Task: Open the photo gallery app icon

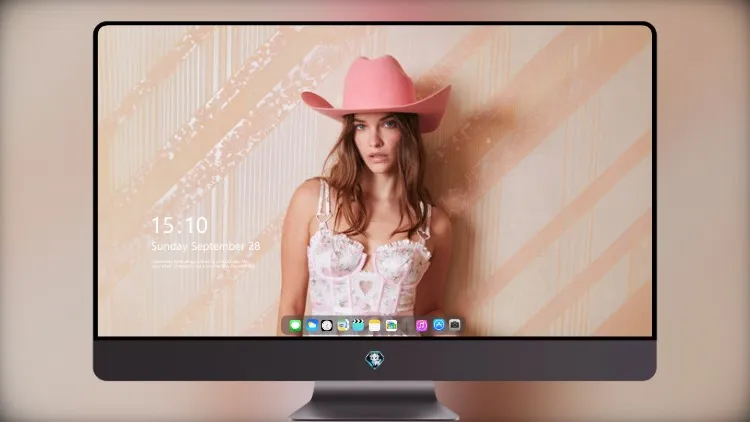Action: [391, 326]
